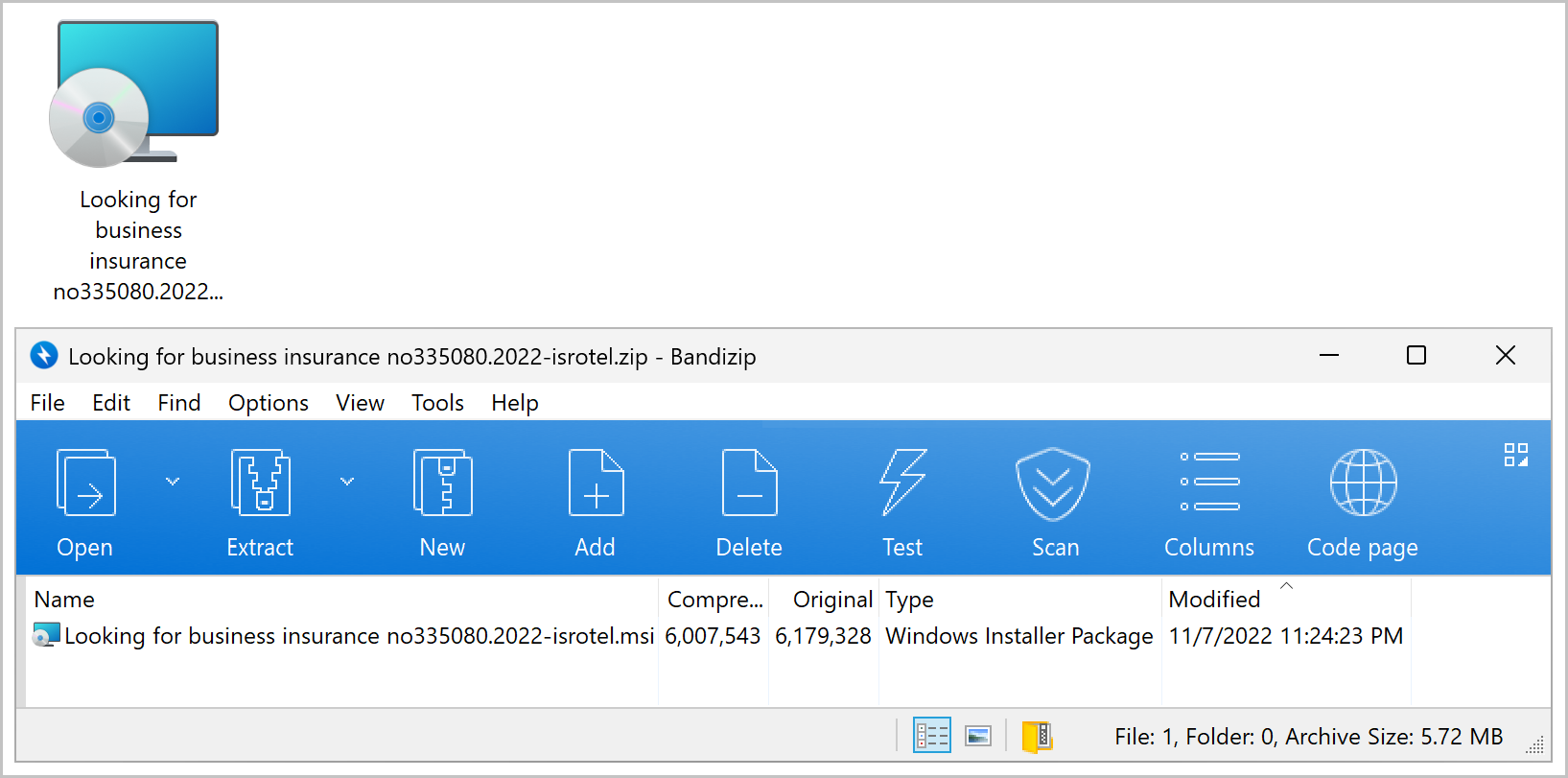
Task: Switch to details list view in status bar
Action: (x=931, y=736)
